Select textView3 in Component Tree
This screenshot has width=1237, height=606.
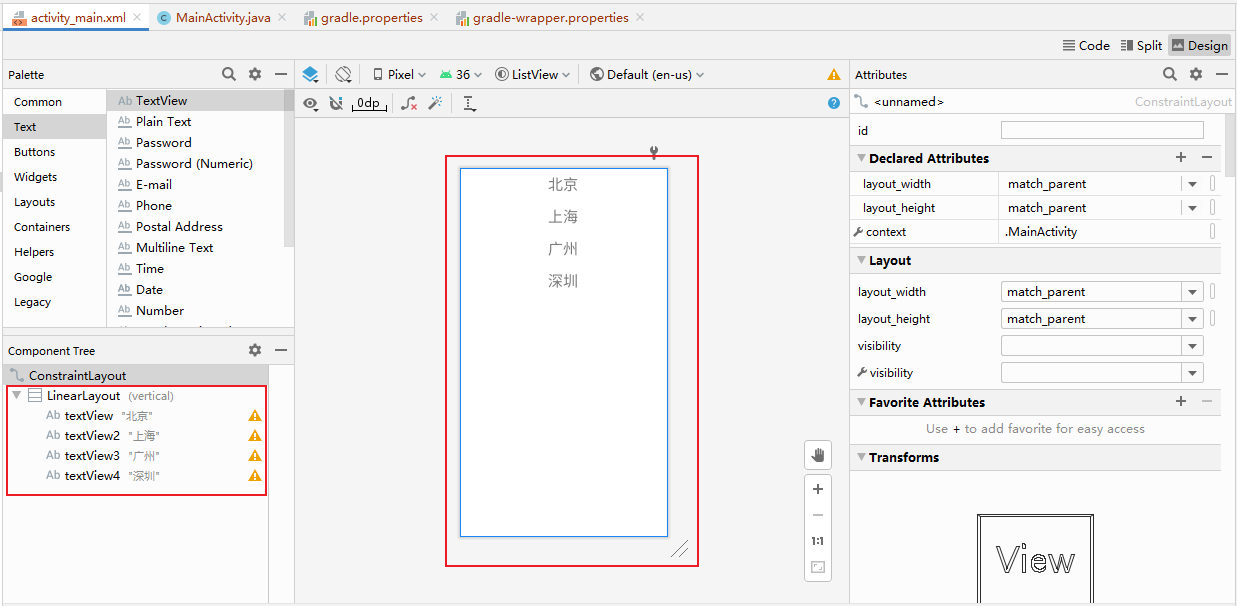[x=92, y=456]
